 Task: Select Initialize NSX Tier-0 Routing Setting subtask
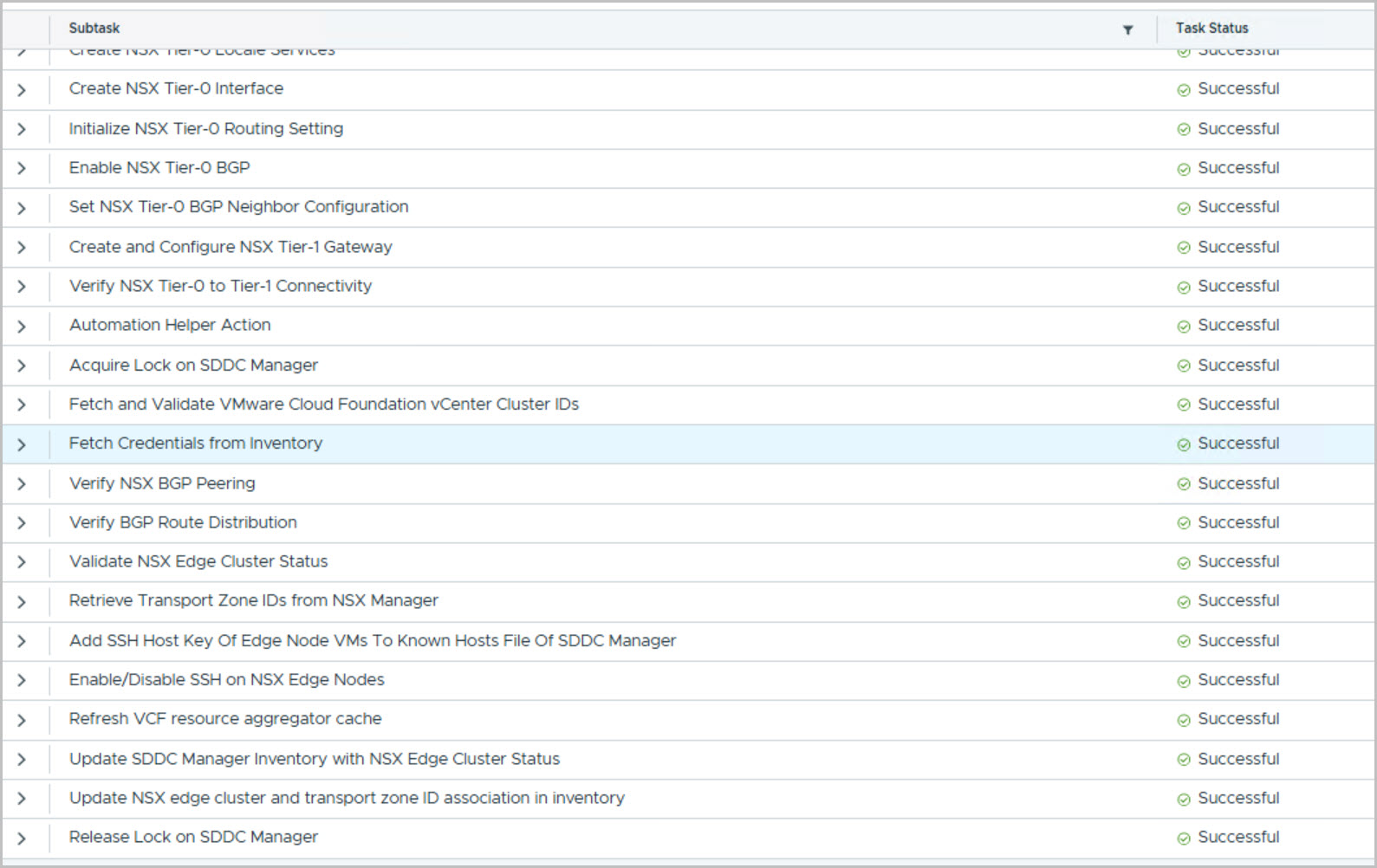pyautogui.click(x=205, y=129)
